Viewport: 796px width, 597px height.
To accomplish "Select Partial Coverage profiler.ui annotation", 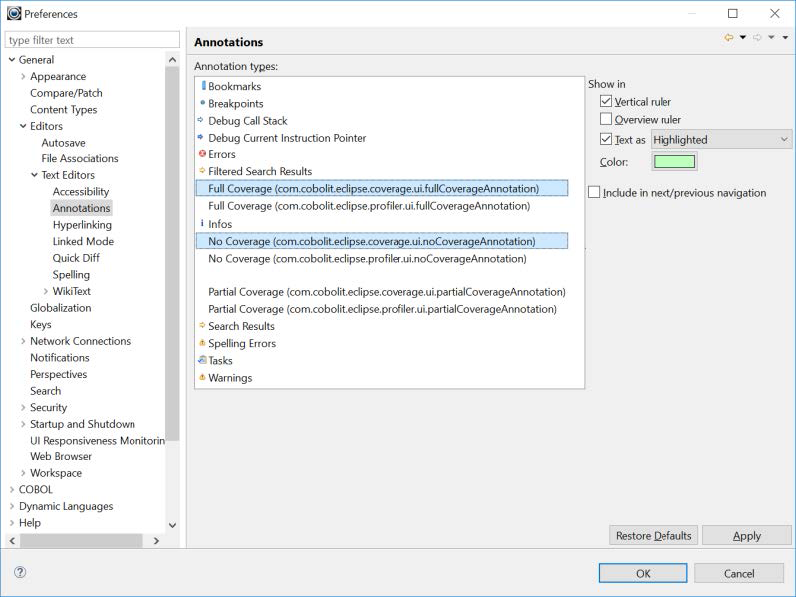I will click(382, 309).
